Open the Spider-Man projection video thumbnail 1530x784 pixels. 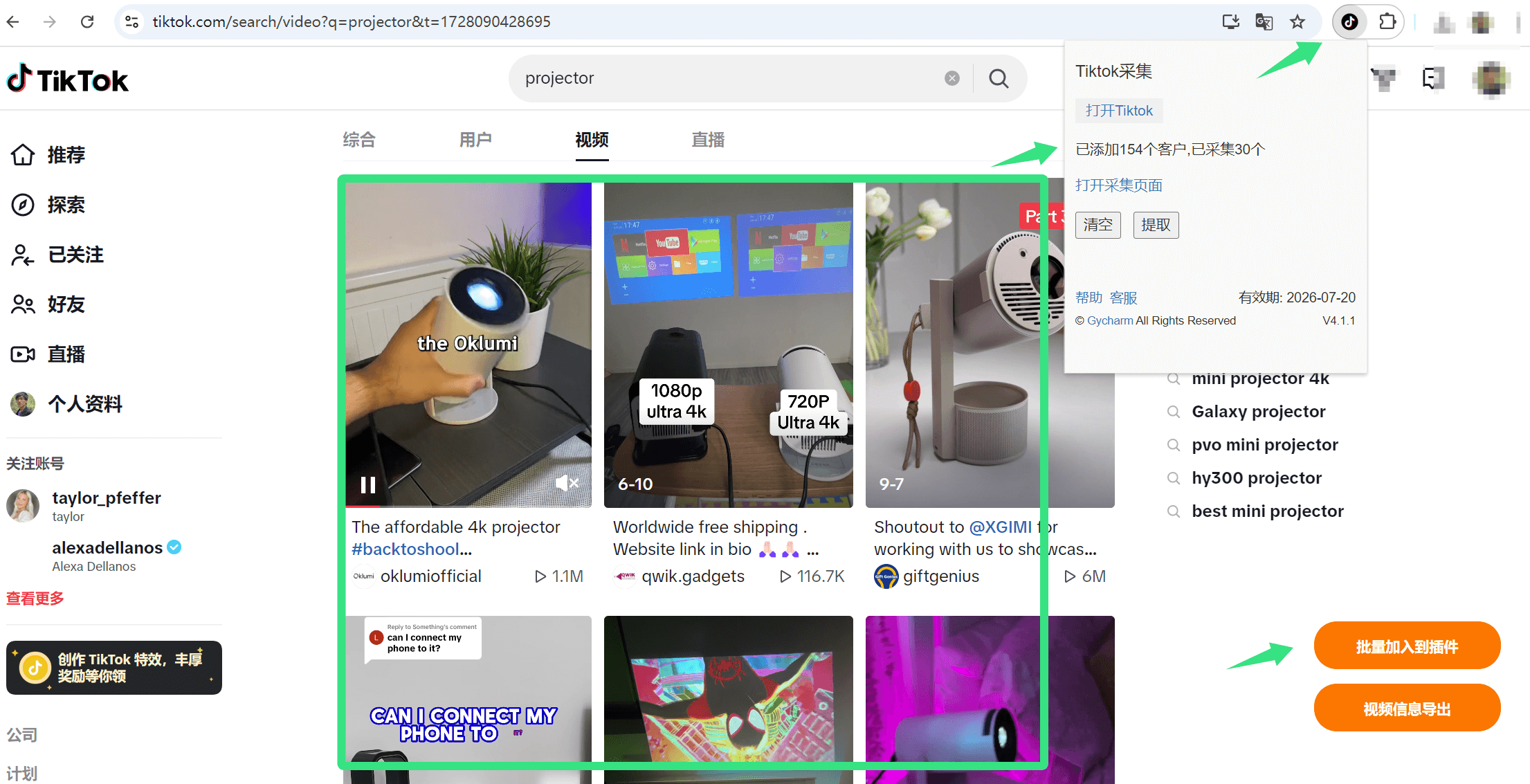(x=728, y=700)
